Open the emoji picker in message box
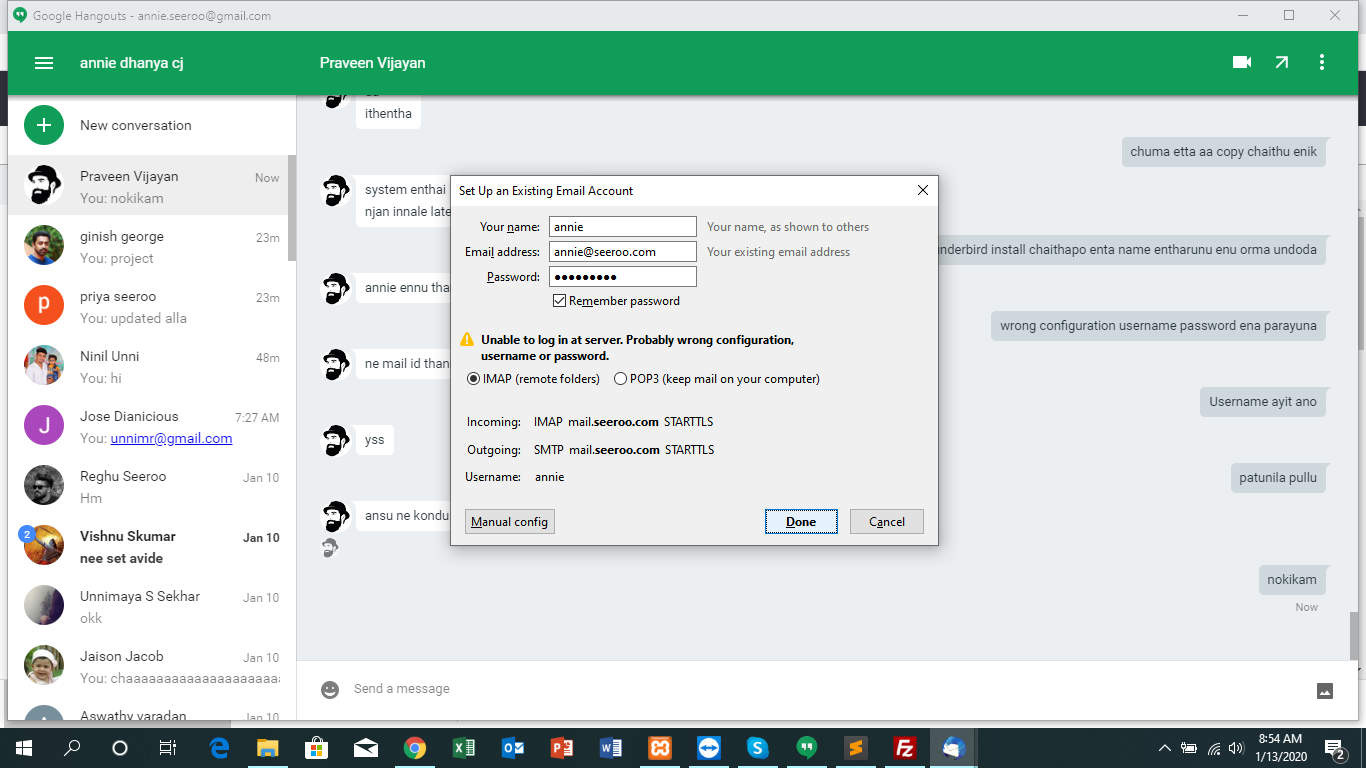Screen dimensions: 1366x768 coord(330,689)
